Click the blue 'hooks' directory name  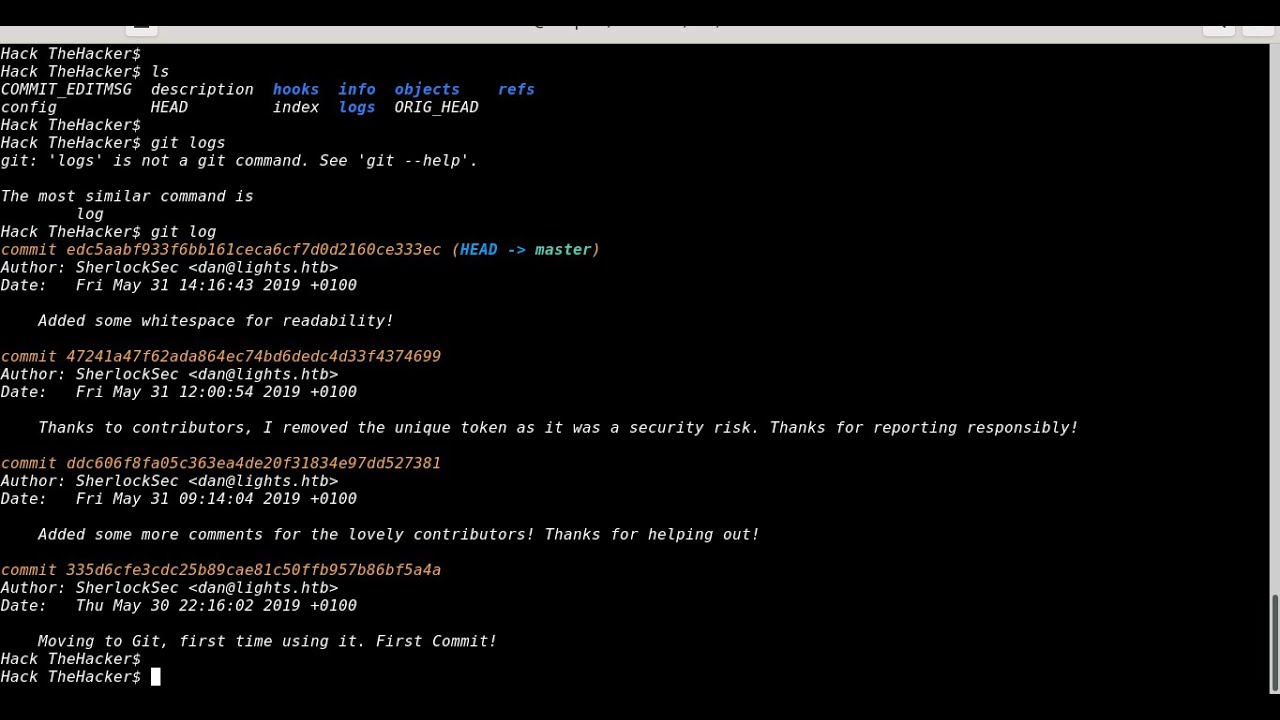[x=296, y=89]
